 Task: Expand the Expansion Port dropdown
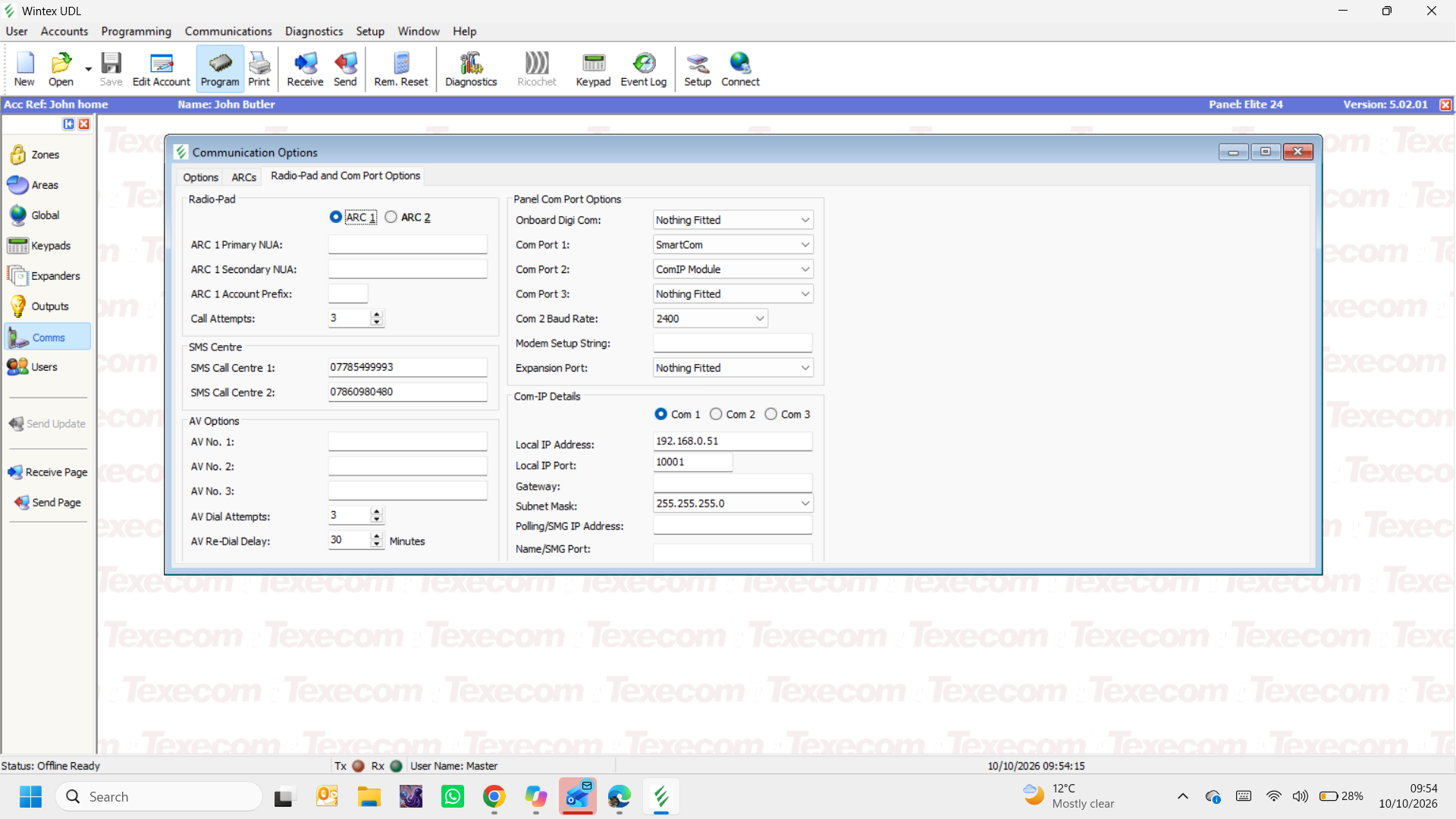click(805, 368)
